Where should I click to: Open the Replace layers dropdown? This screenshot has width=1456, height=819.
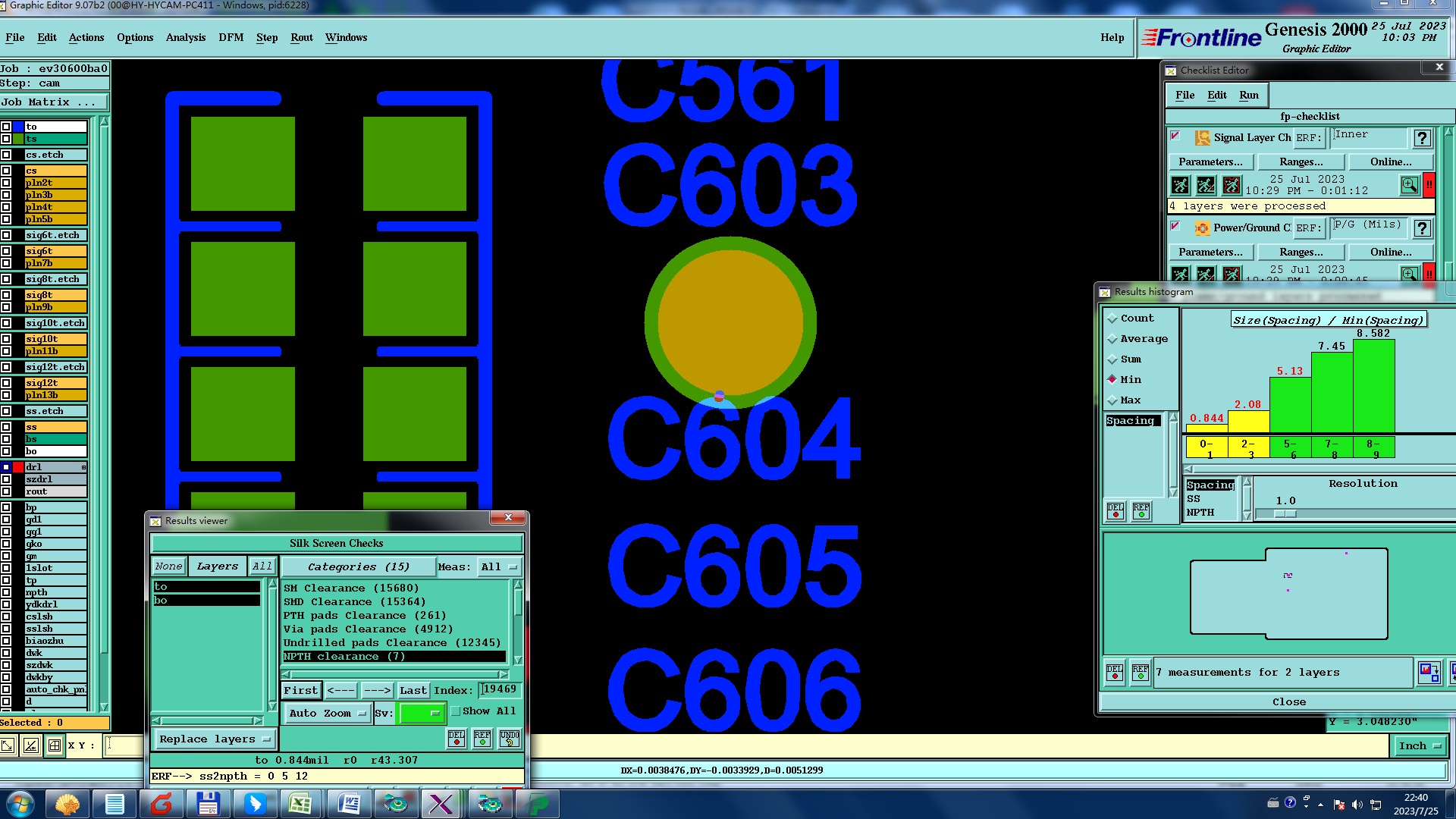coord(215,739)
